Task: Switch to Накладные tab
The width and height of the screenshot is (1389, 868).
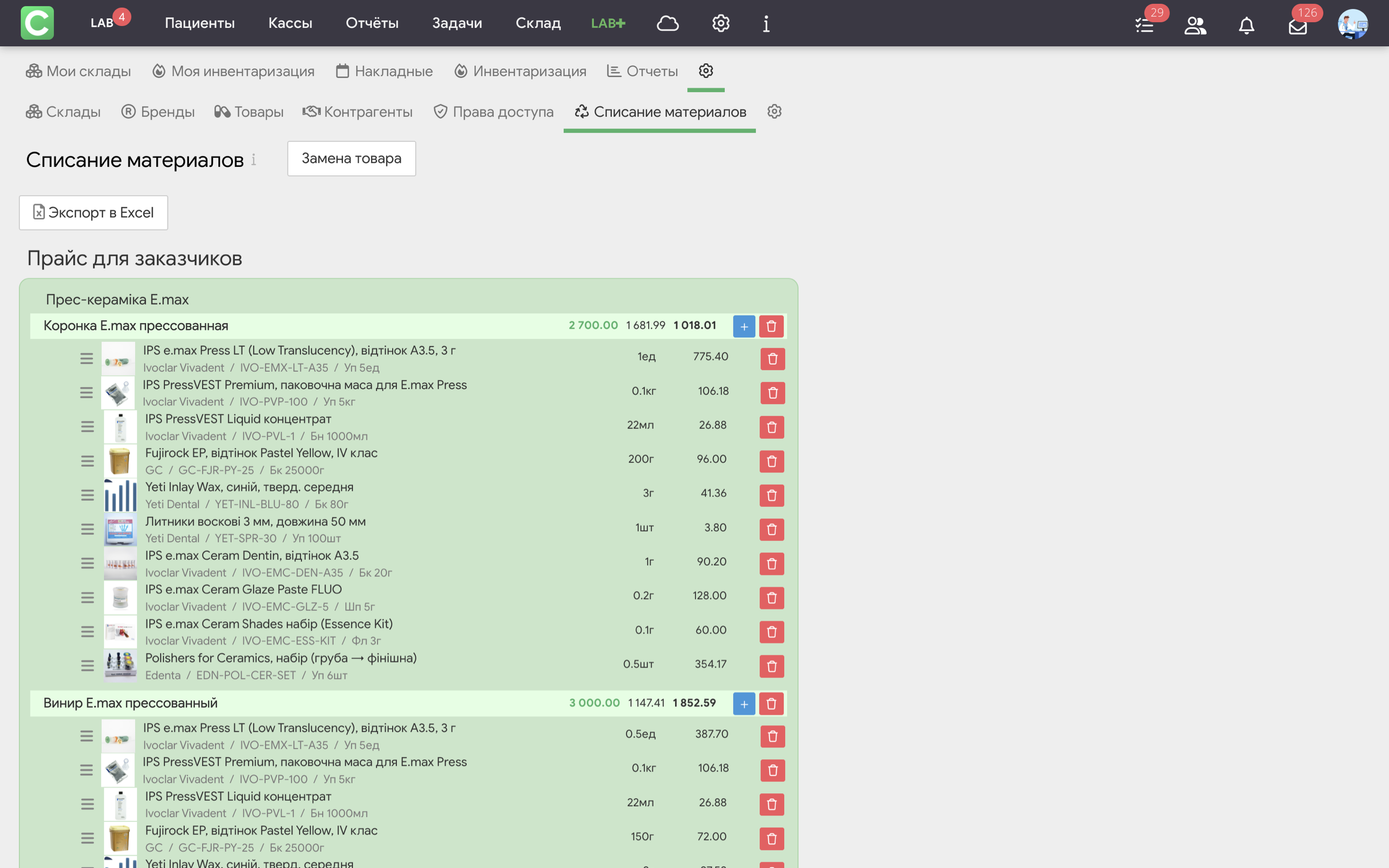Action: pos(384,71)
